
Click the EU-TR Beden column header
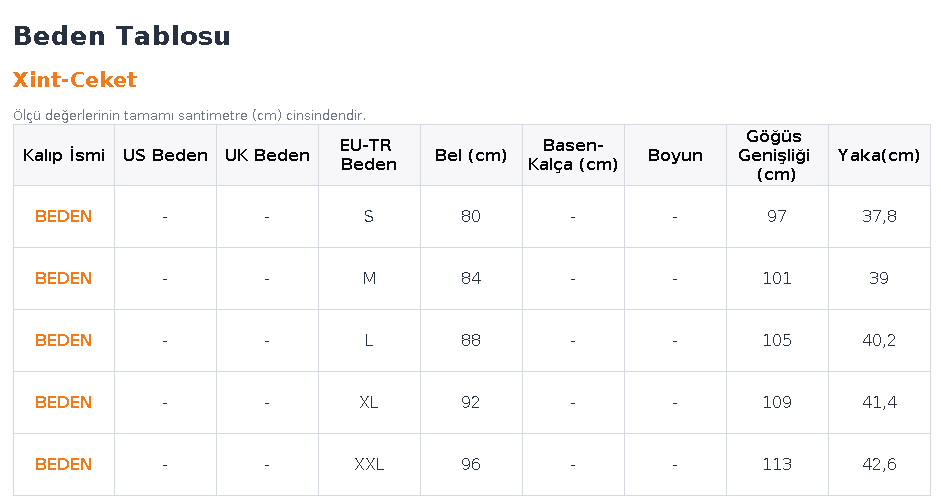pos(369,155)
